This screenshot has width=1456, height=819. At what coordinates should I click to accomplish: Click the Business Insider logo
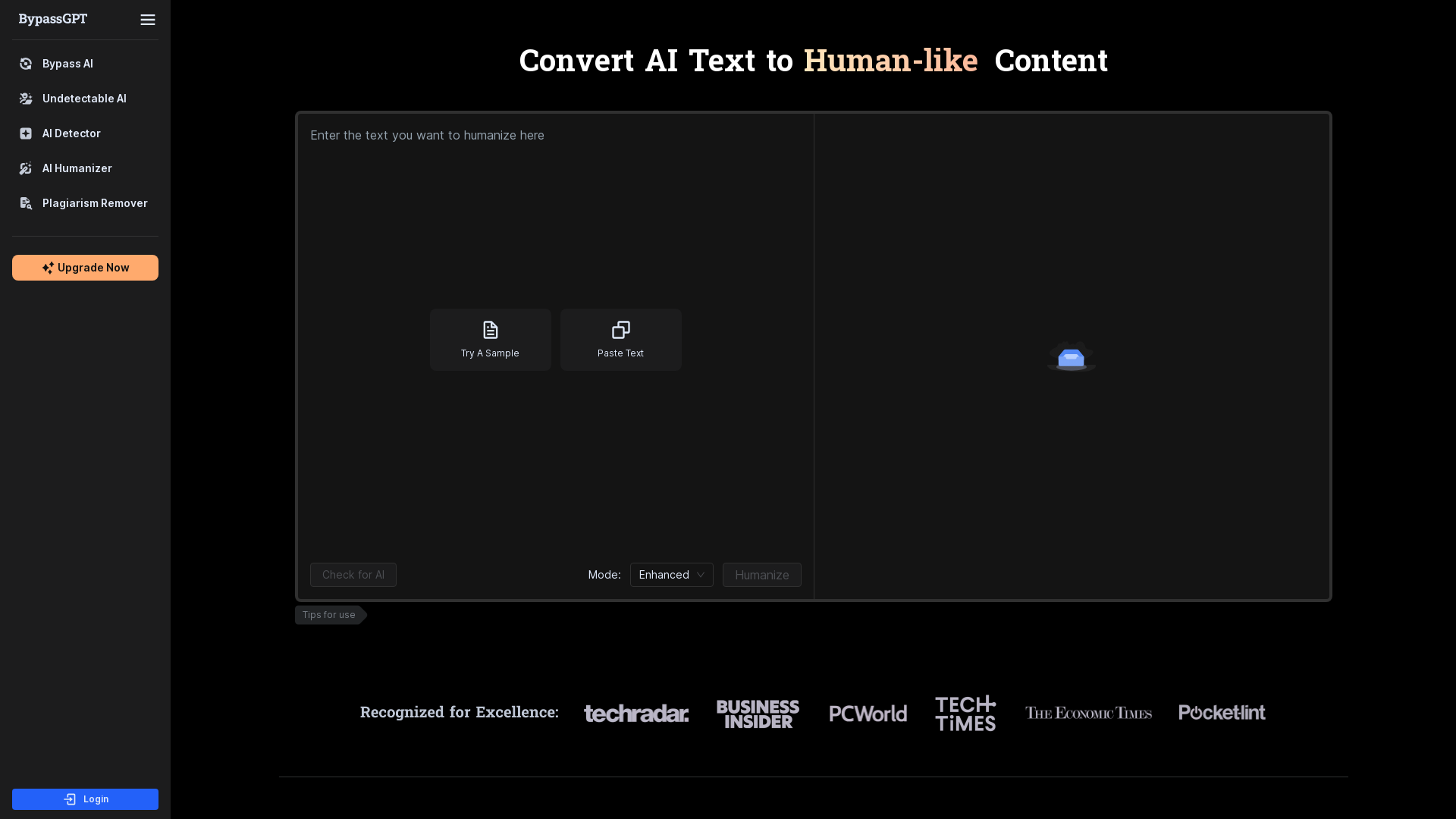coord(758,714)
